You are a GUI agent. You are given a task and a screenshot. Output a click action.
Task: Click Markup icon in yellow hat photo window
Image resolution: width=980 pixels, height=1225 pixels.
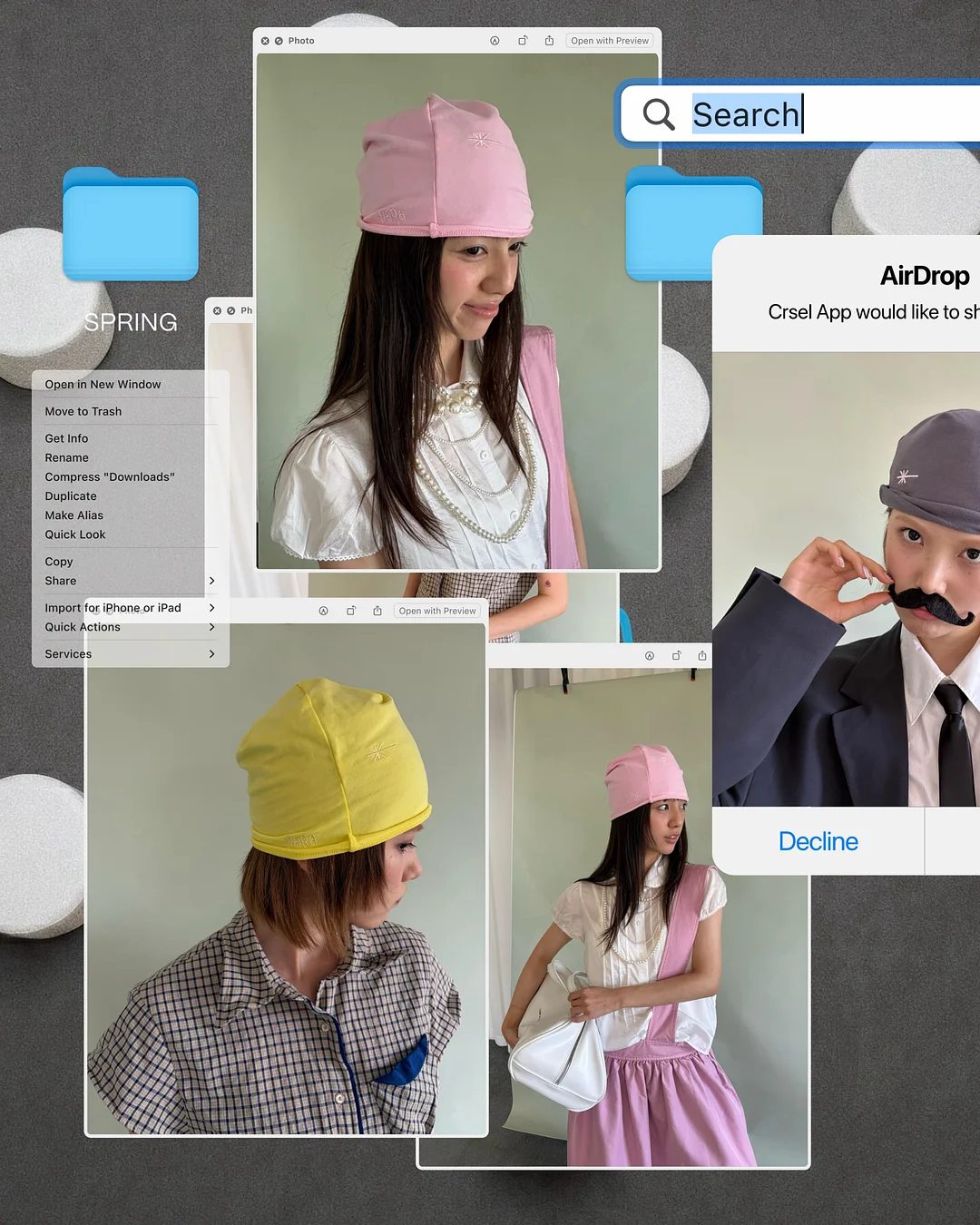[x=323, y=611]
